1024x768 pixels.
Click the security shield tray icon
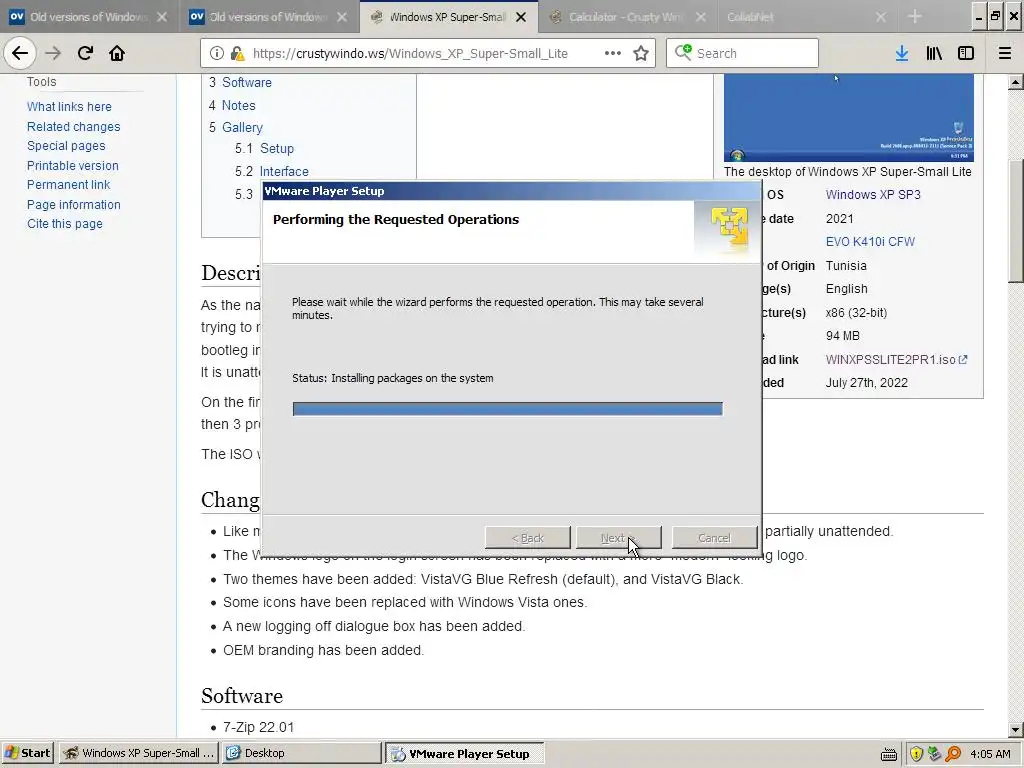point(916,754)
